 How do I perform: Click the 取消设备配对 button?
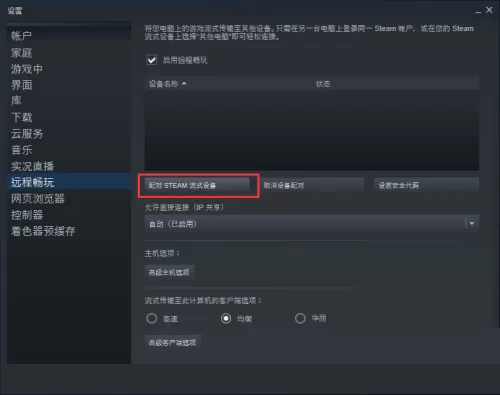[x=311, y=185]
